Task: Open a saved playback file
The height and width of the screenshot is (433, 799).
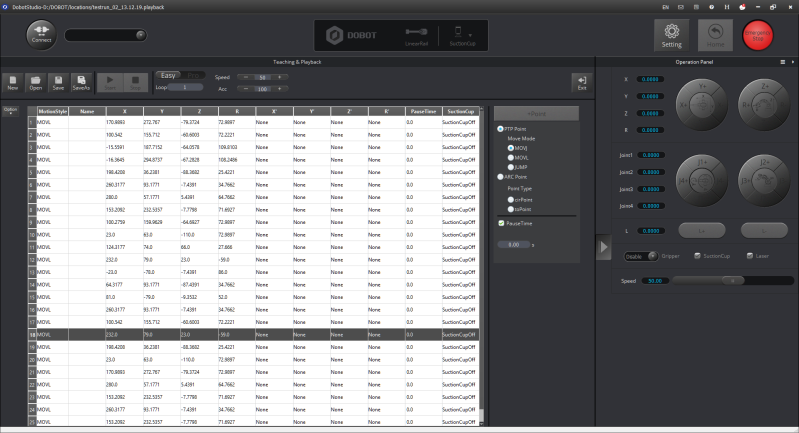Action: tap(35, 82)
